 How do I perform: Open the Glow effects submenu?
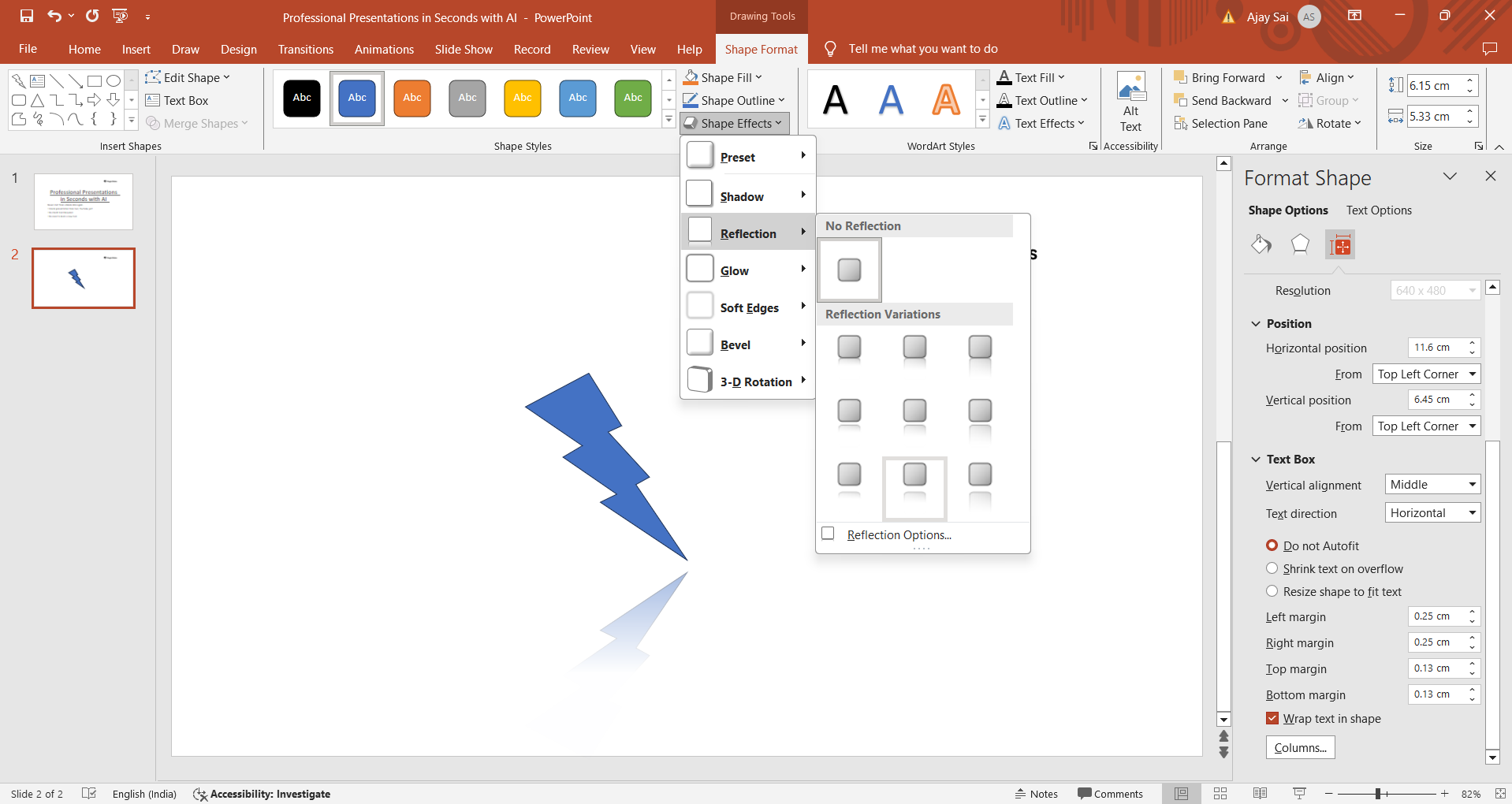point(747,270)
